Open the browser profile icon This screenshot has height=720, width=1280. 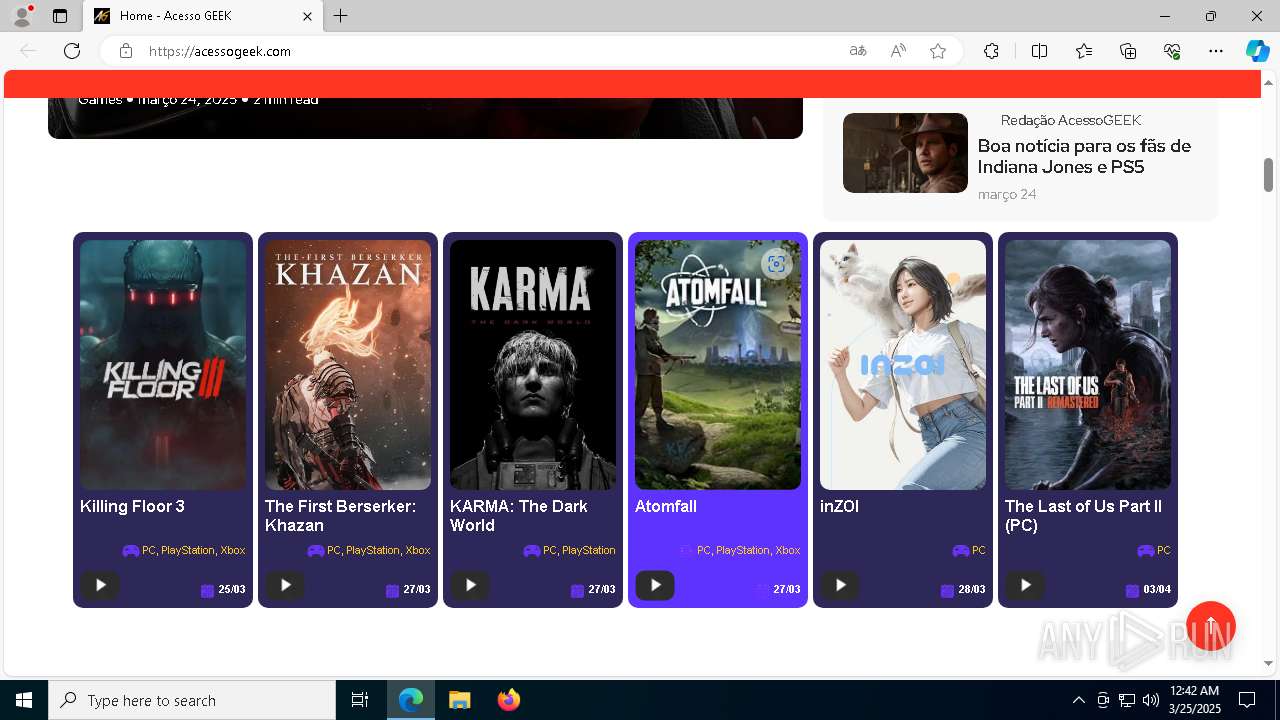[22, 16]
